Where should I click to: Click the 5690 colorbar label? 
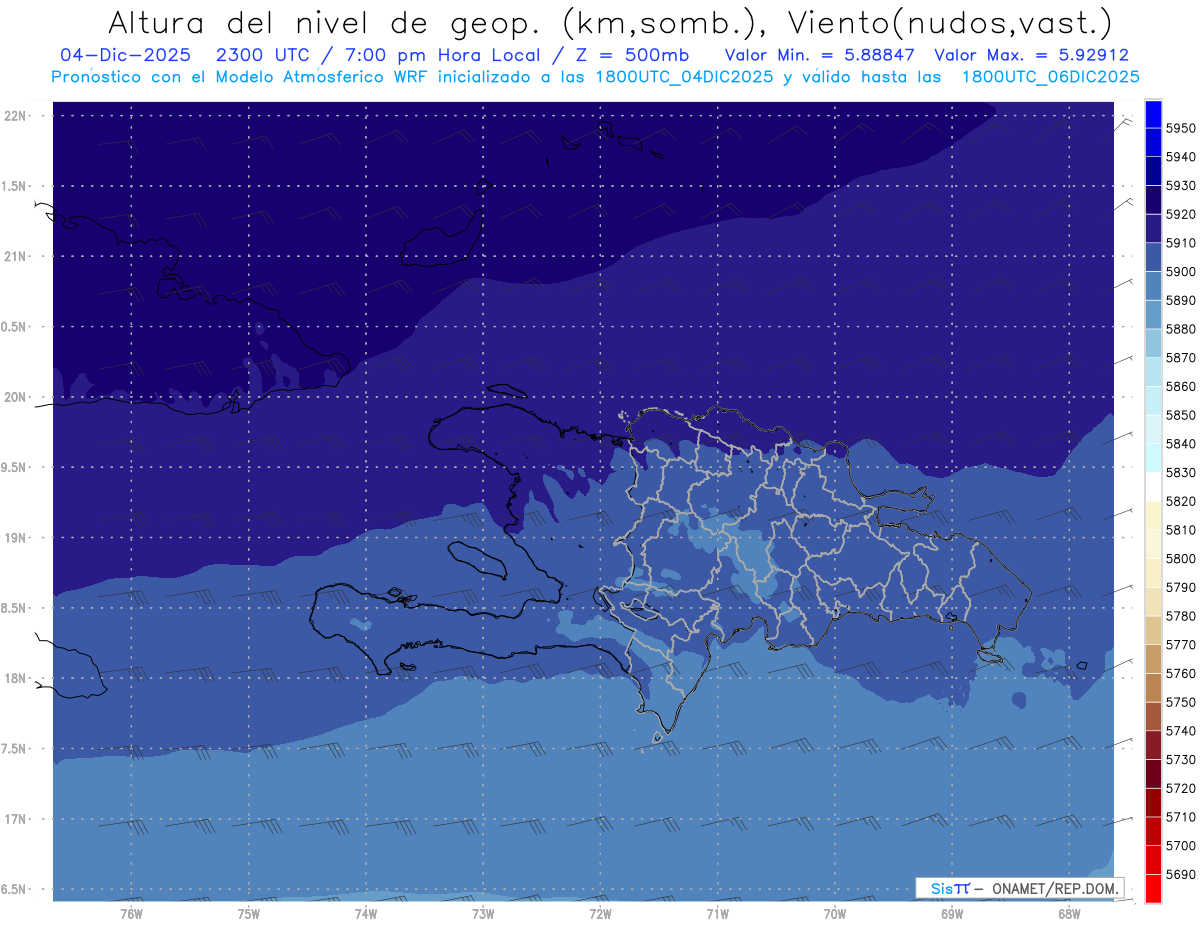(1181, 874)
